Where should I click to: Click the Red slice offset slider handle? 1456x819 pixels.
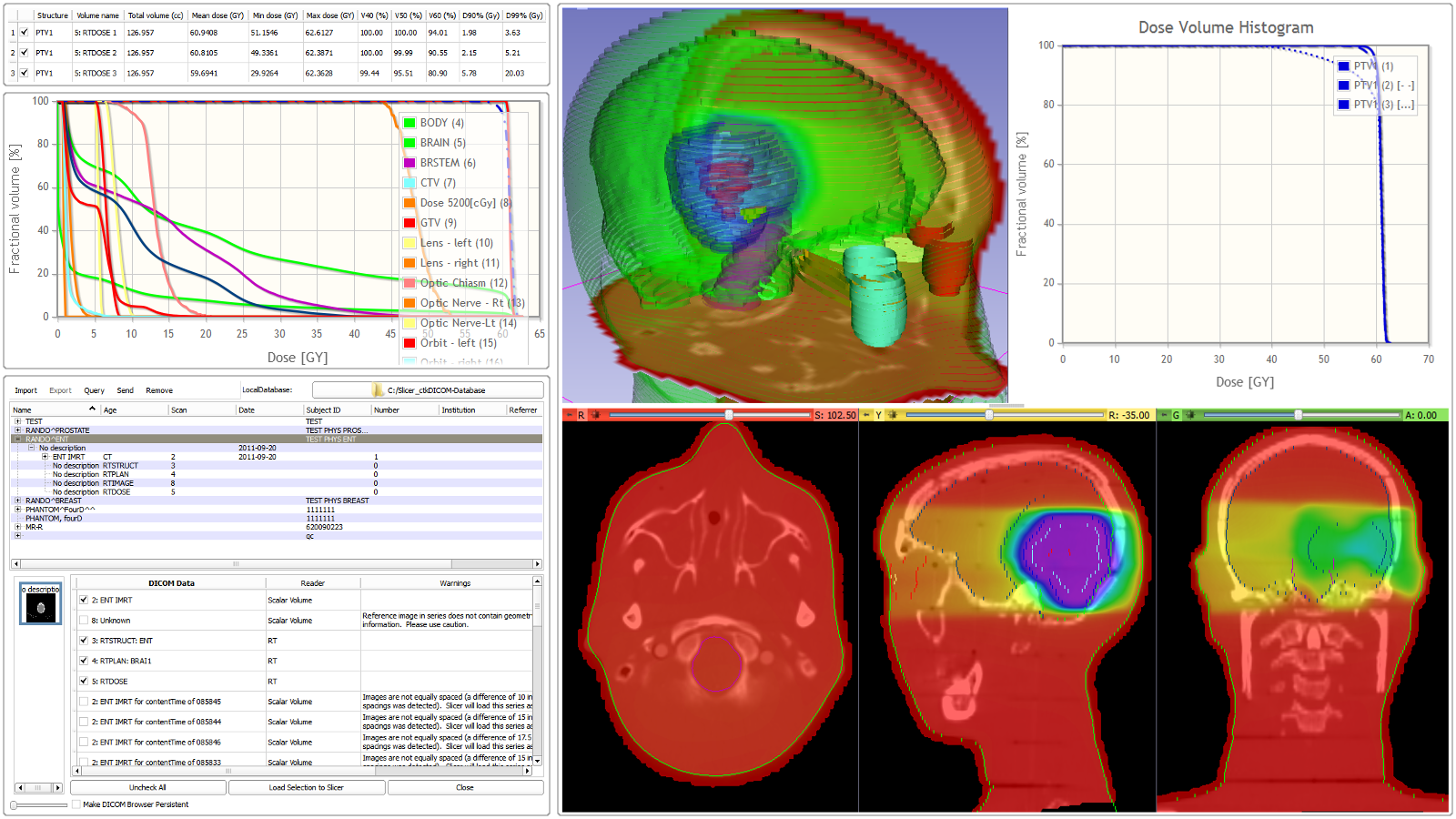729,415
